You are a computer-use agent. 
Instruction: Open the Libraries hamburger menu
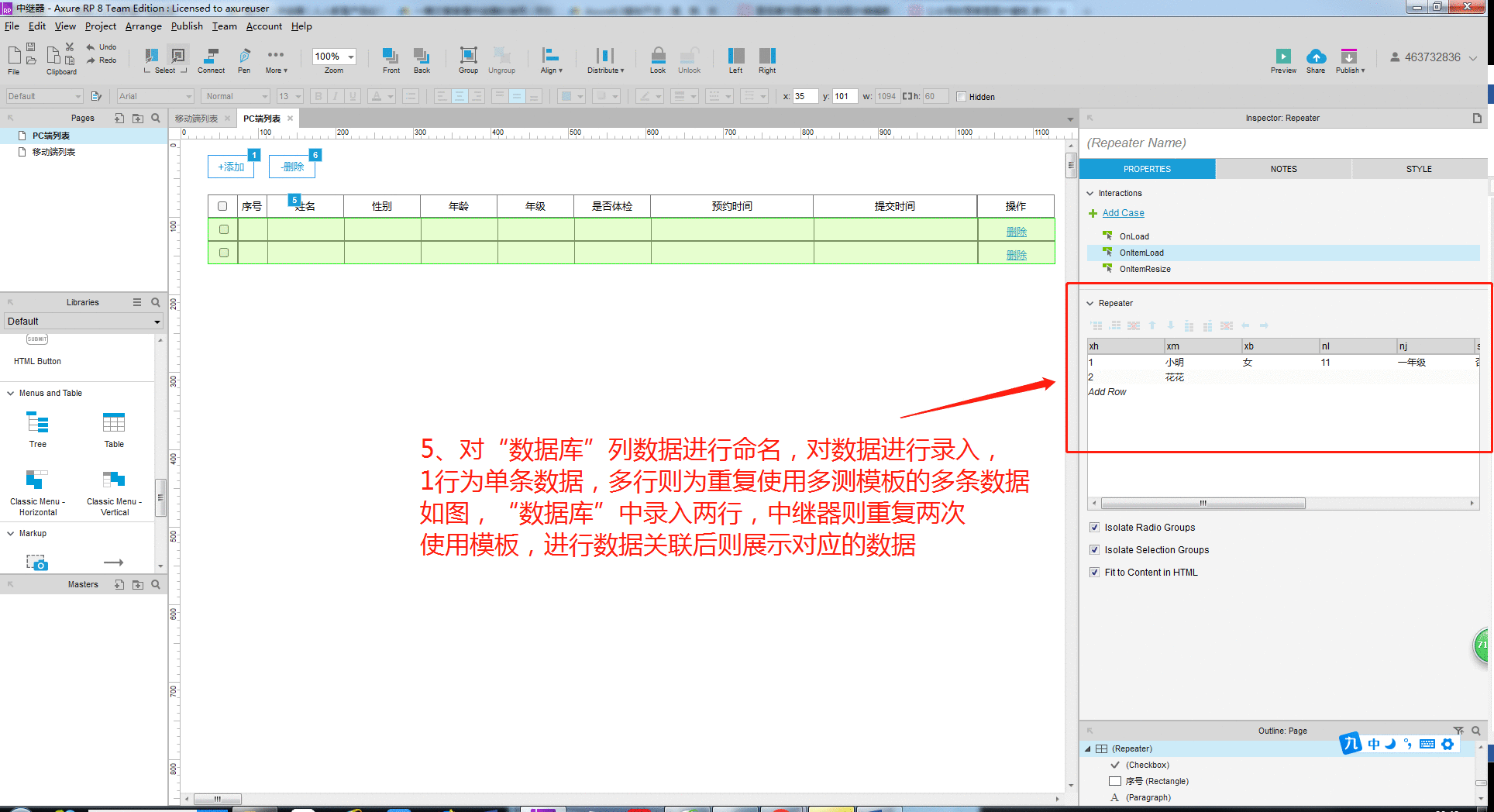(137, 302)
